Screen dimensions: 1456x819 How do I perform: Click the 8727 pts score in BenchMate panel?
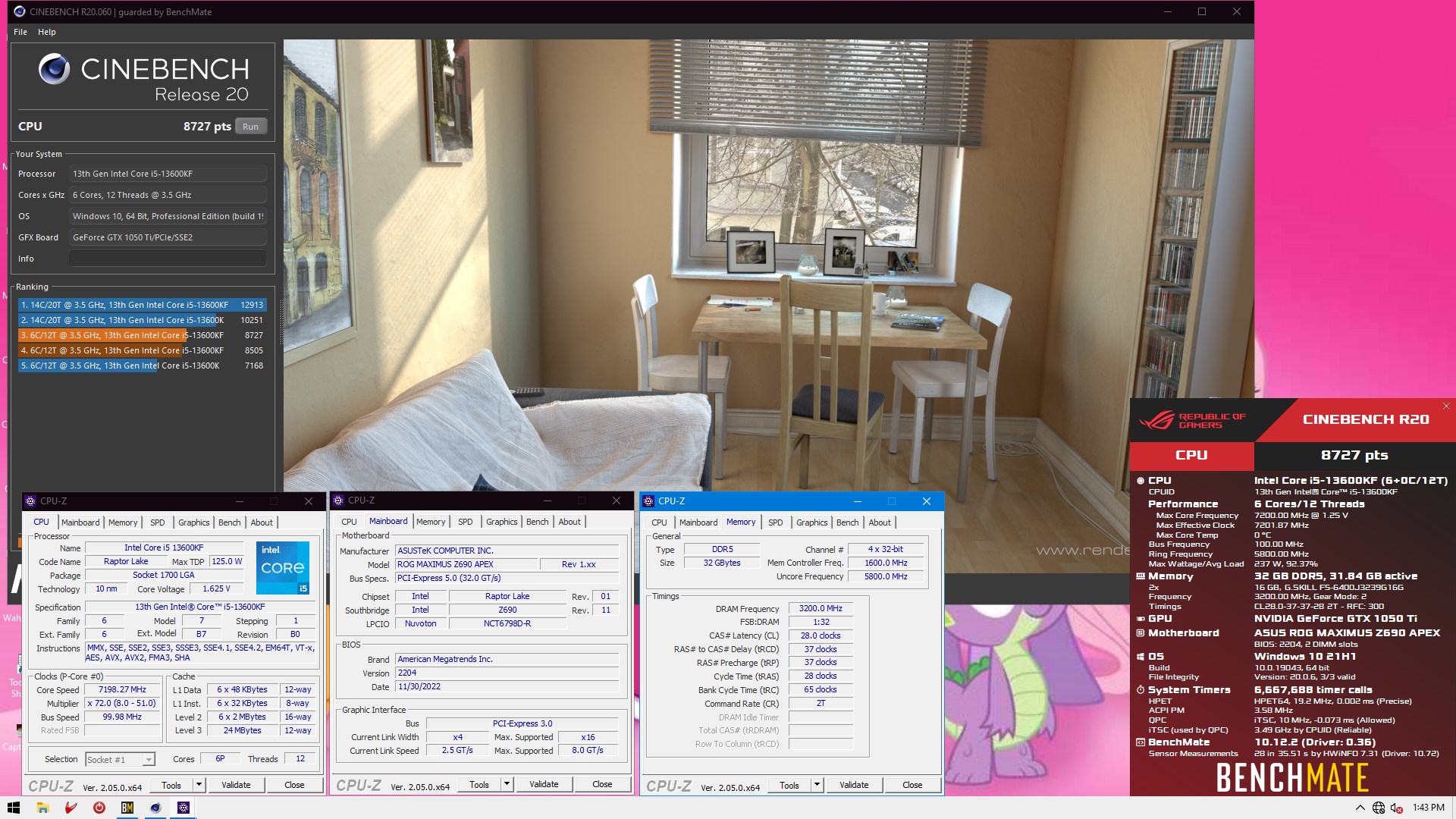coord(1354,455)
